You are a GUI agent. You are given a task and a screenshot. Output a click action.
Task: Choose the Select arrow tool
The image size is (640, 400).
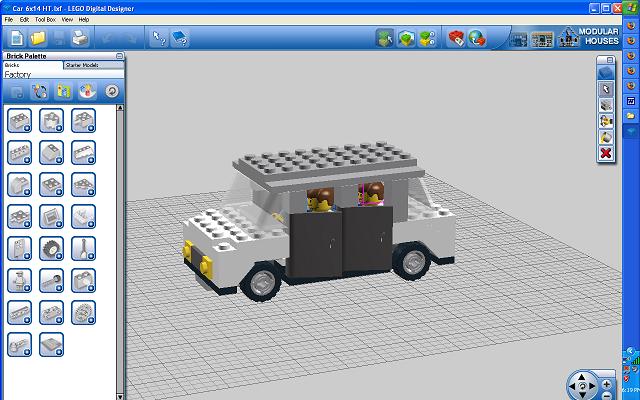(x=606, y=89)
